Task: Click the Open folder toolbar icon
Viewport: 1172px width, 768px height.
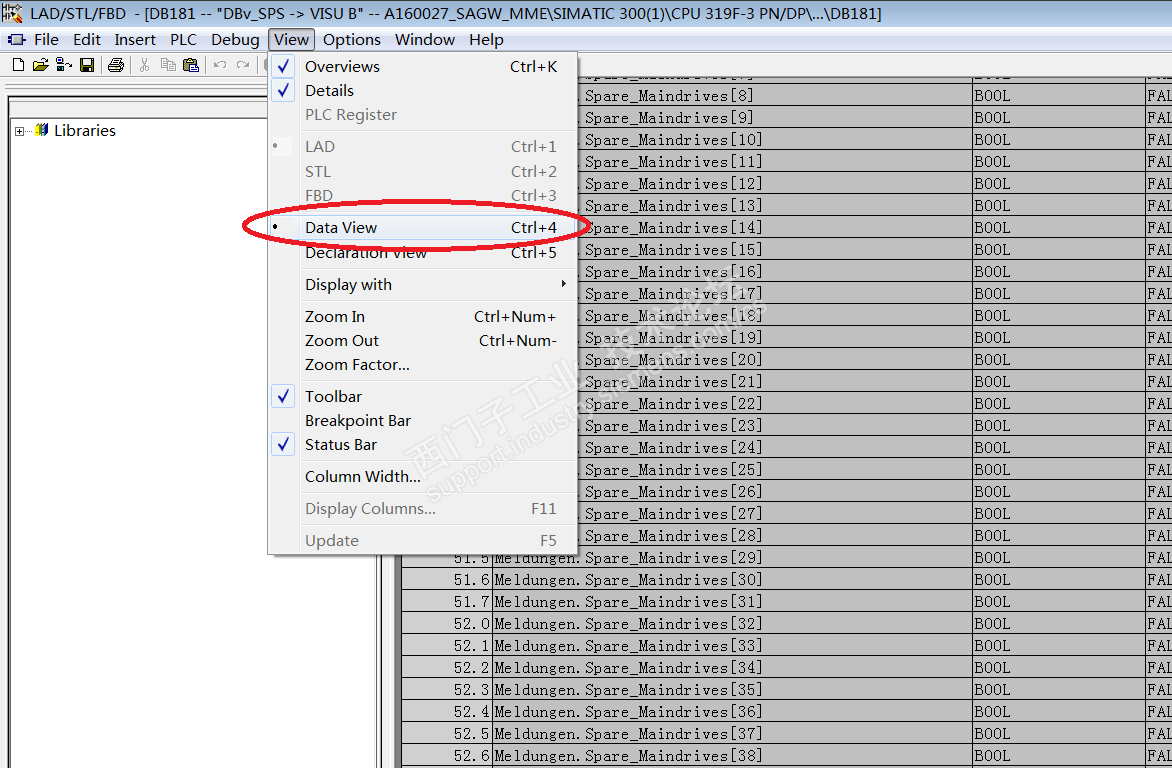Action: [x=40, y=65]
